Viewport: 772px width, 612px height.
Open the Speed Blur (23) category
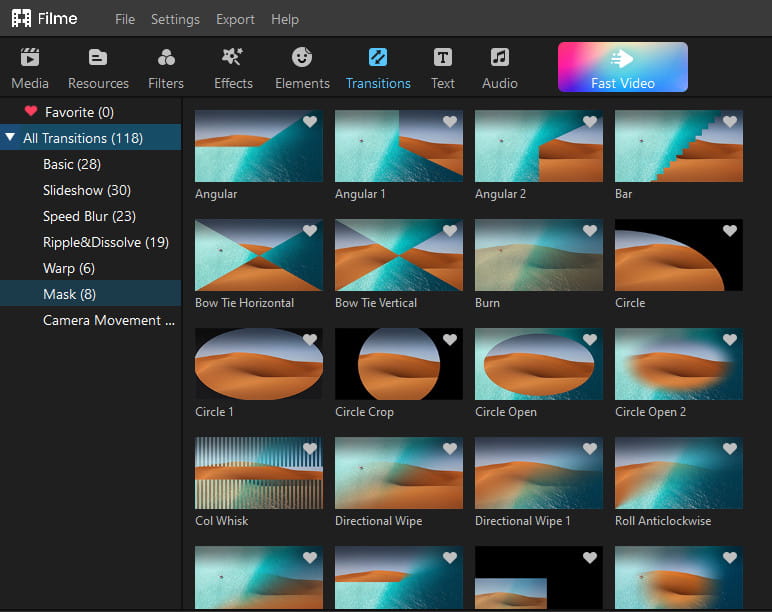point(89,216)
